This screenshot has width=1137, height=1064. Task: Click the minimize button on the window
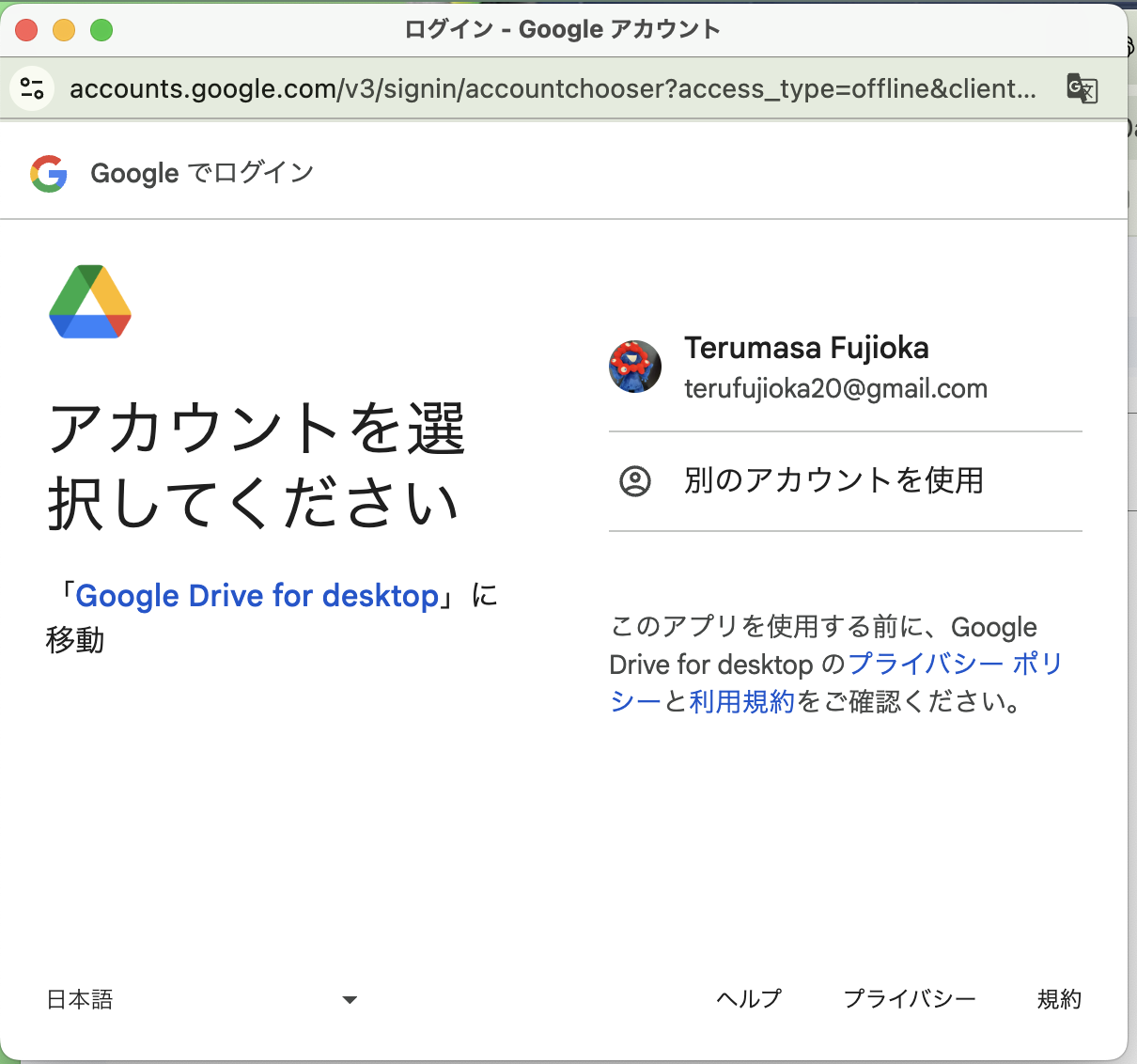point(64,29)
